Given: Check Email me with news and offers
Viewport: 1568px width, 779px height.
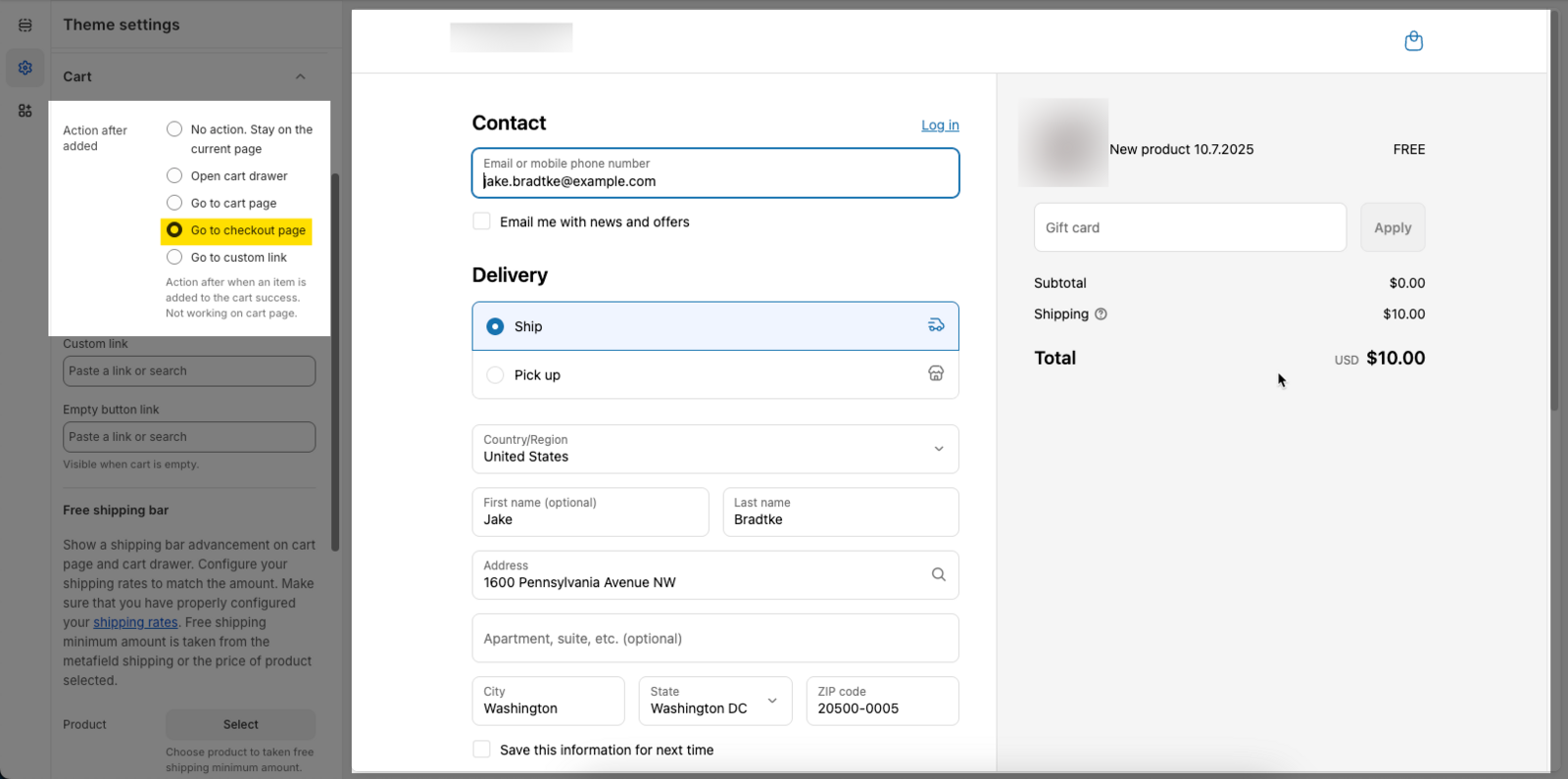Looking at the screenshot, I should pyautogui.click(x=482, y=221).
